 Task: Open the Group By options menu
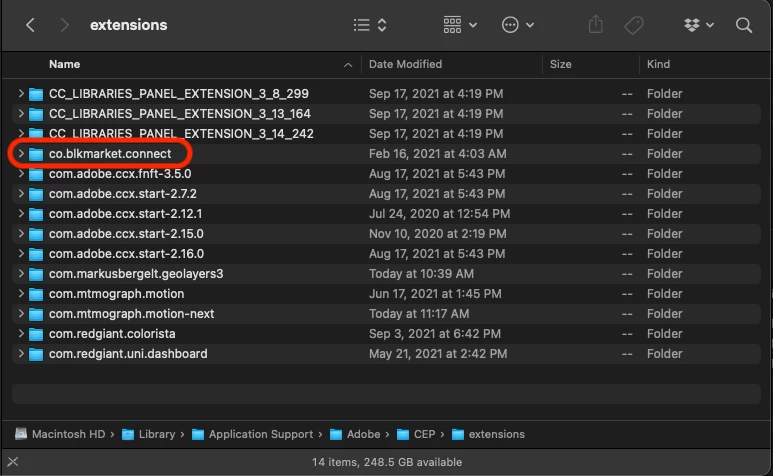point(459,25)
